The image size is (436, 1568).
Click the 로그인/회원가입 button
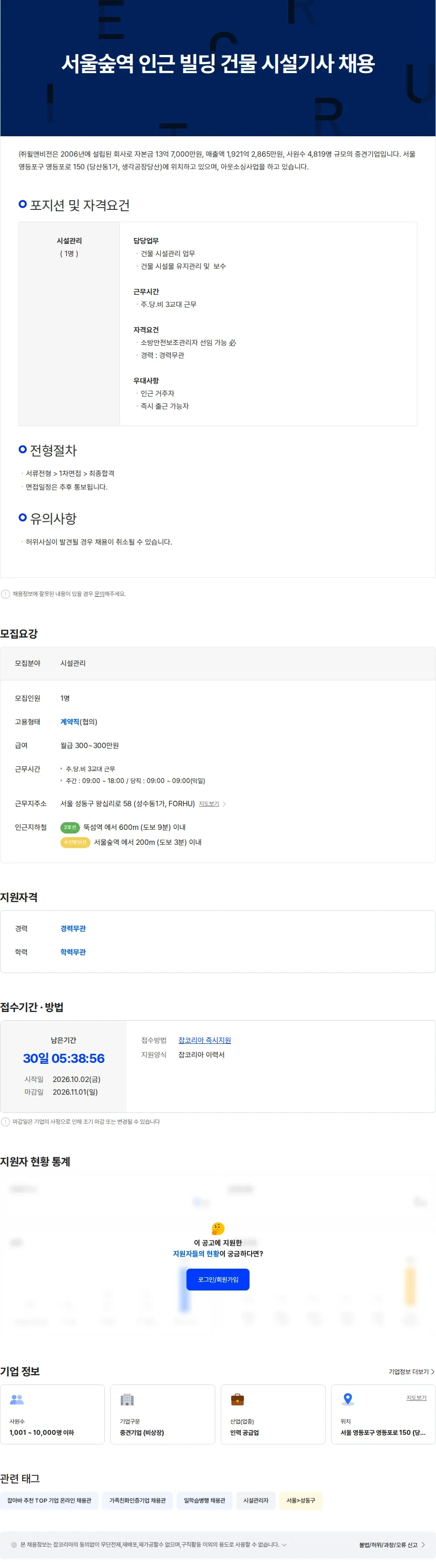(x=218, y=1279)
